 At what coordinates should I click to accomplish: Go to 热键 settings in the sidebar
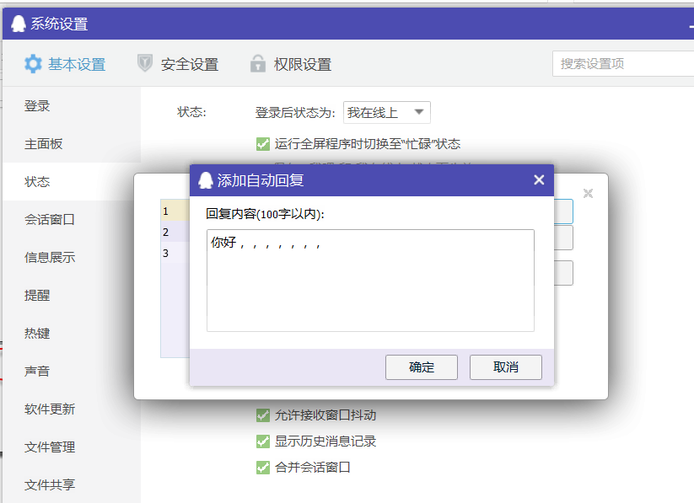(x=37, y=333)
